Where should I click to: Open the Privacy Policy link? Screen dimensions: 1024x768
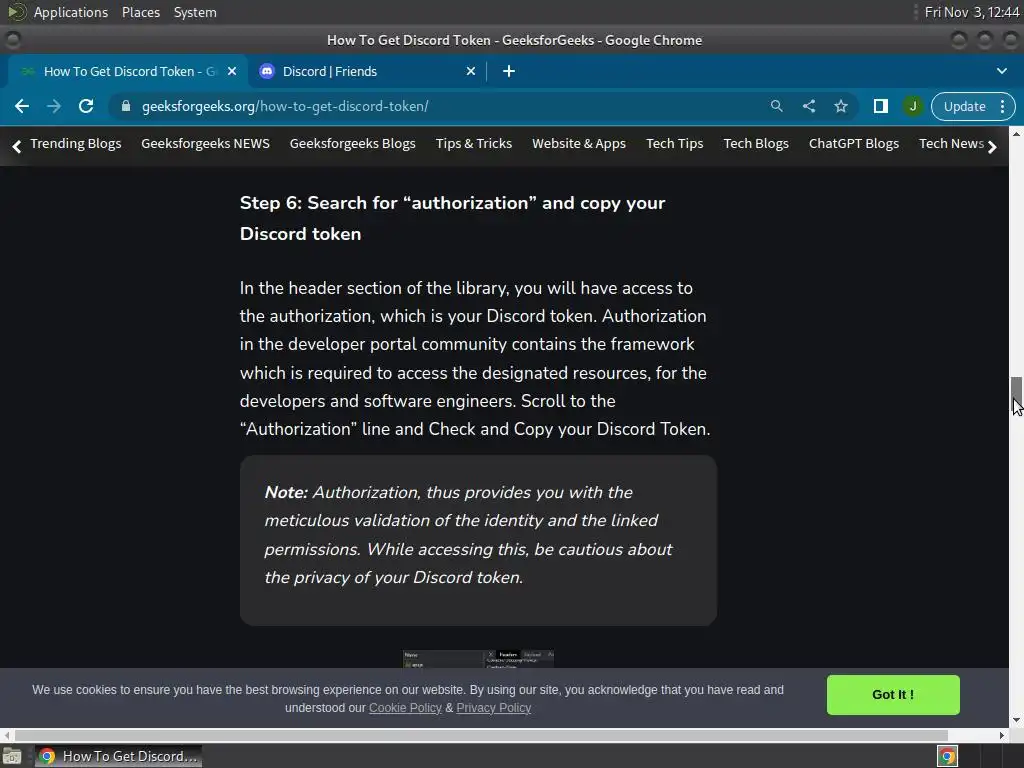point(494,708)
